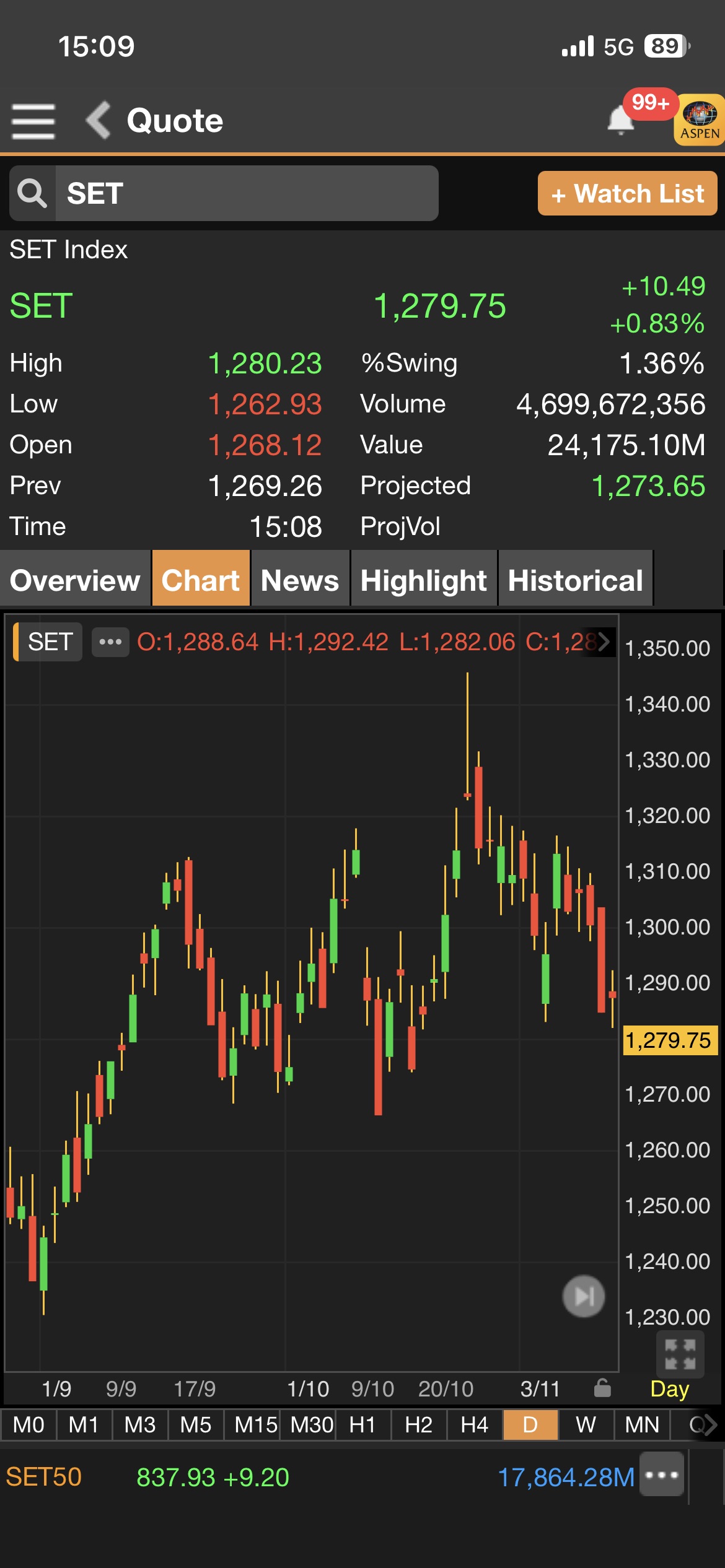This screenshot has height=1568, width=725.
Task: Tap the fullscreen chart icon
Action: click(680, 1354)
